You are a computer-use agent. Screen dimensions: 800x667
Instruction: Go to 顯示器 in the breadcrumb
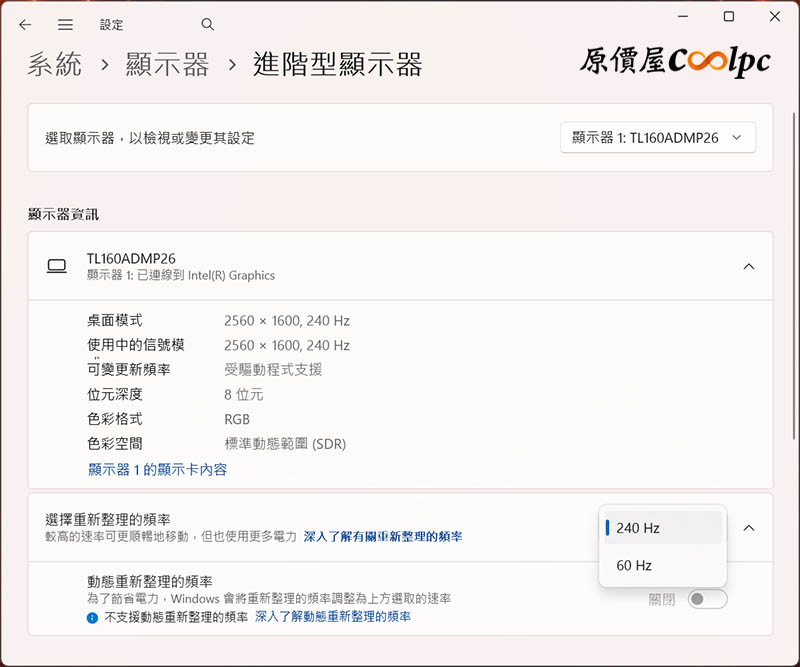(168, 66)
